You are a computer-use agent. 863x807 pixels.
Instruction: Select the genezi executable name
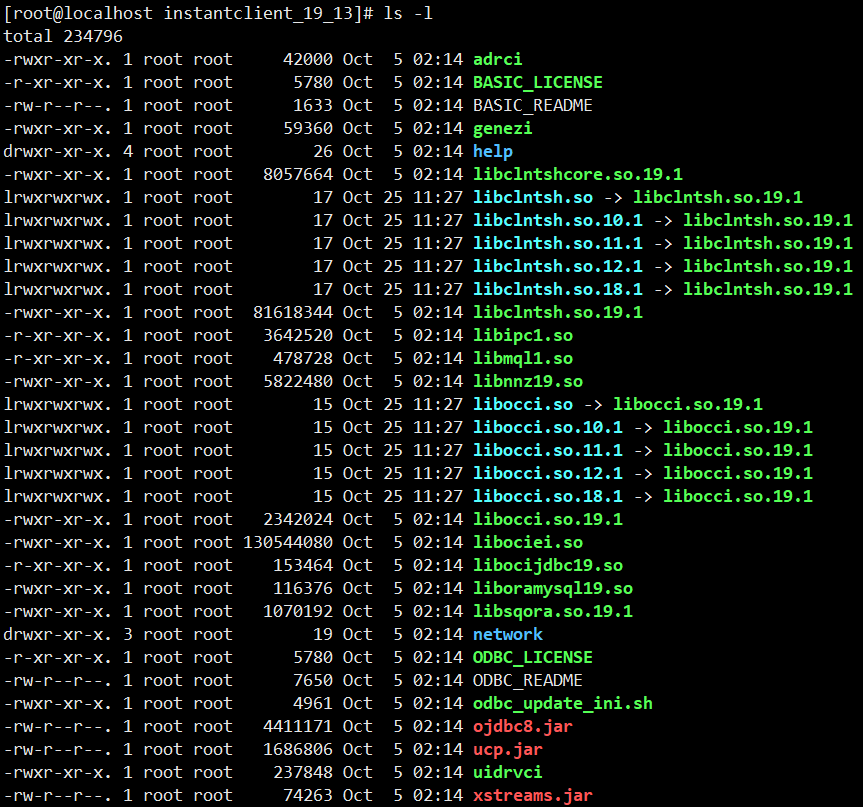(x=502, y=128)
